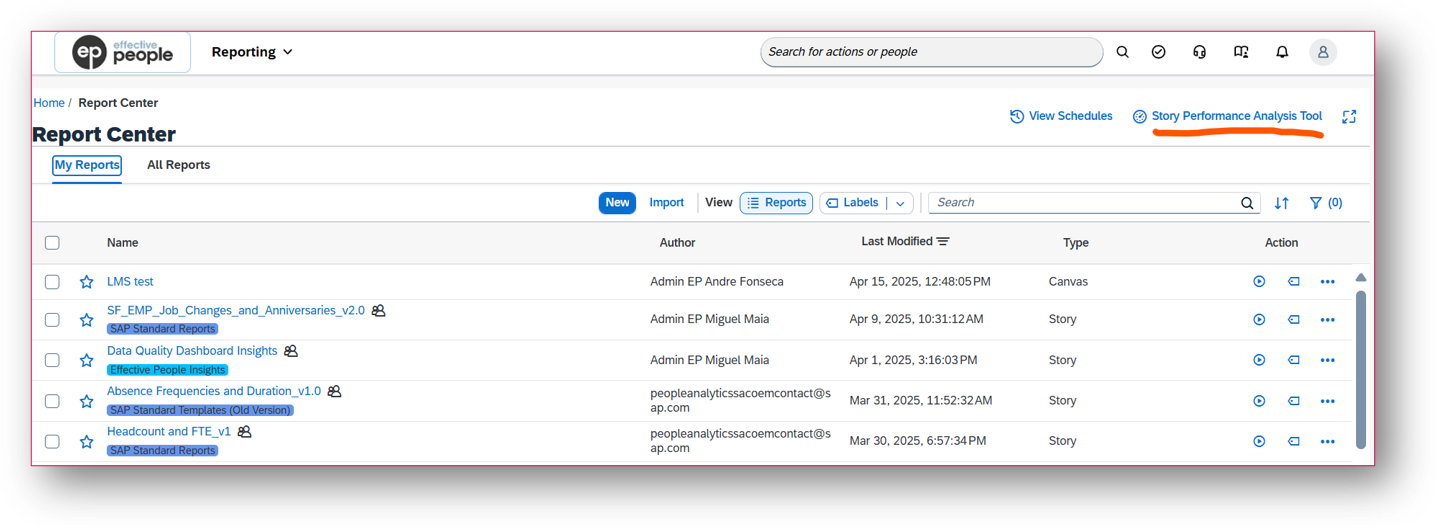Favorite the LMS test report star
Screen dimensions: 1437x528
[87, 282]
